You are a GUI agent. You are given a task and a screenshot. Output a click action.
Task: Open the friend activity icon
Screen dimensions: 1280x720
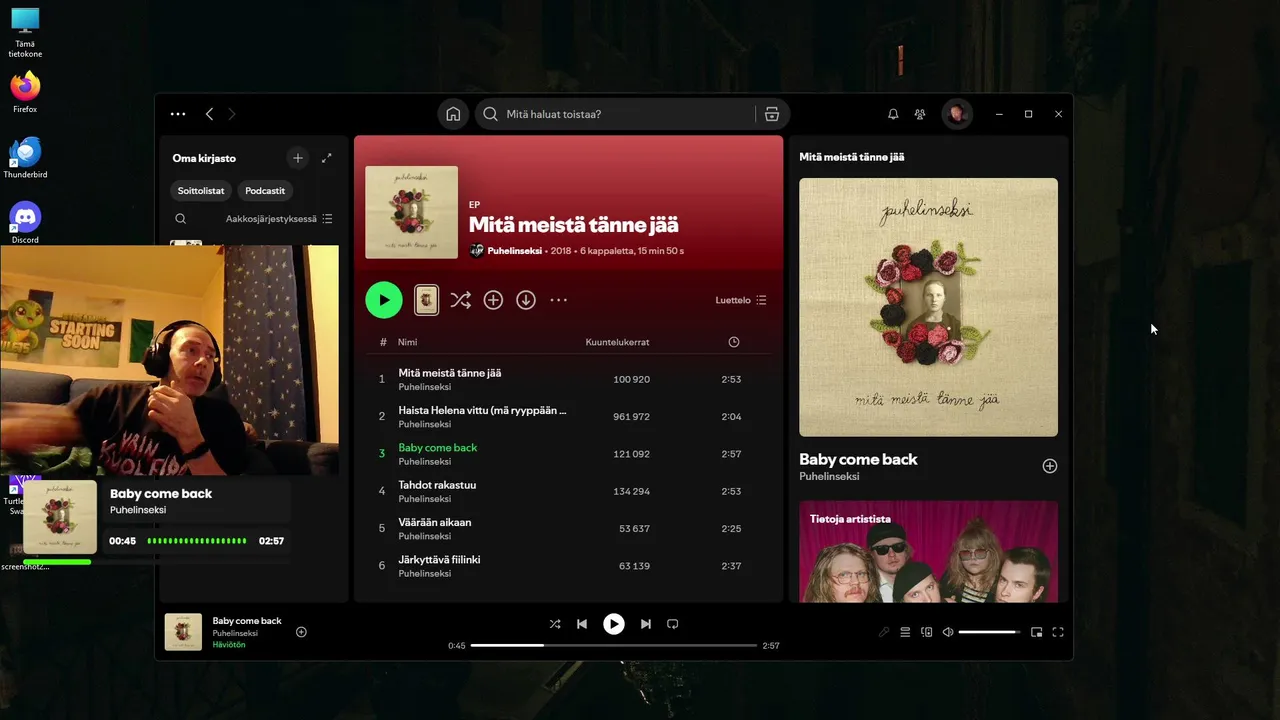pos(920,114)
